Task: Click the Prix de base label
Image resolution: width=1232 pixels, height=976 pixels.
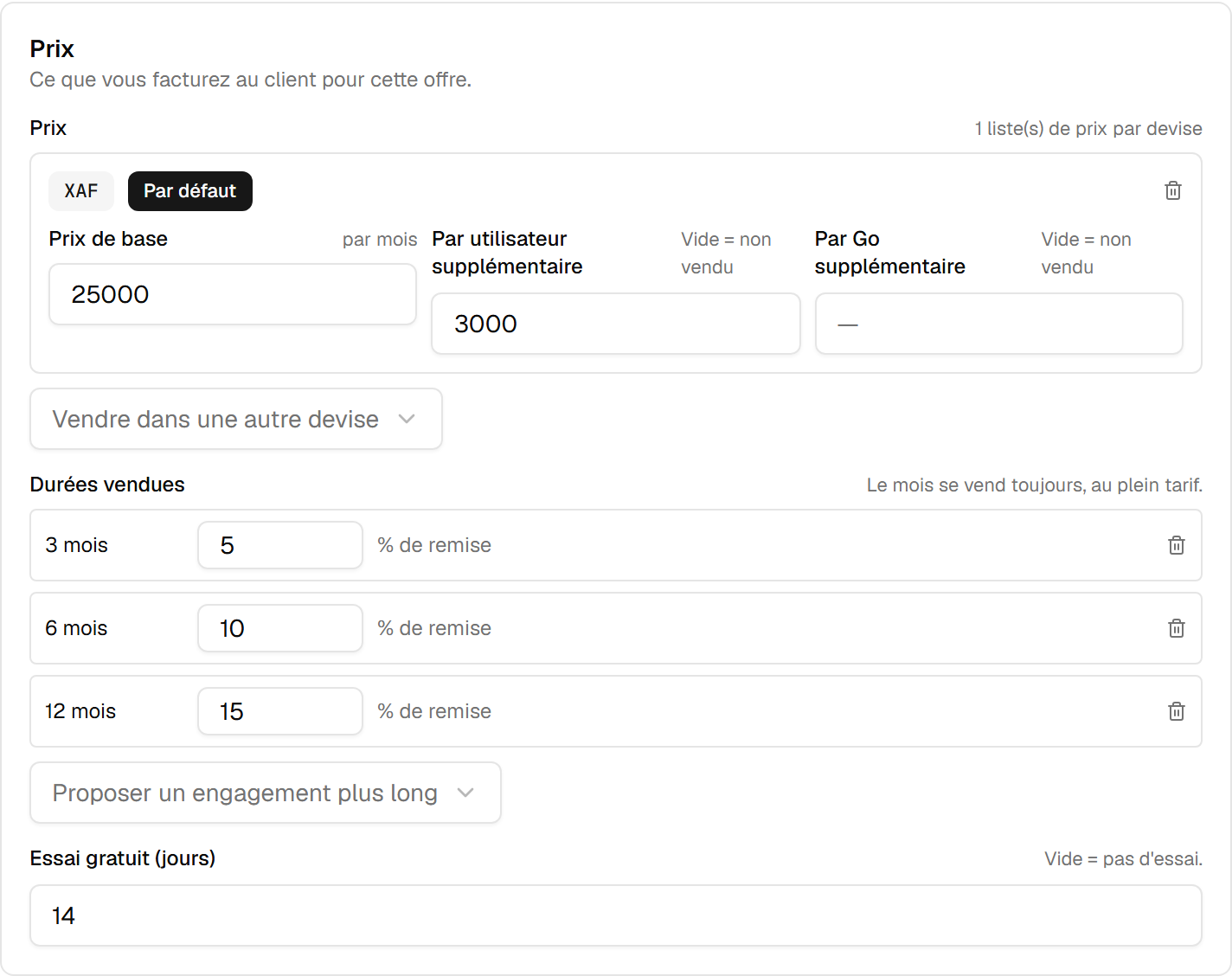Action: pyautogui.click(x=108, y=239)
